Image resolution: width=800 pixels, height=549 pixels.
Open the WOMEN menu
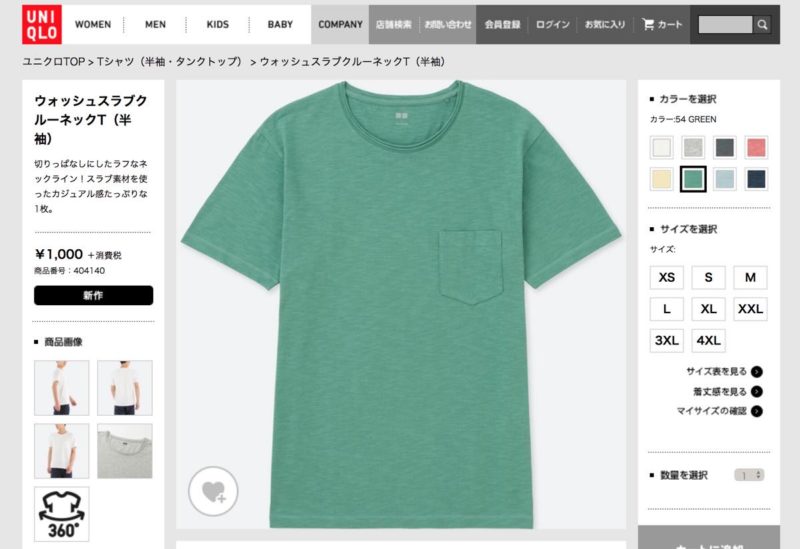coord(93,24)
